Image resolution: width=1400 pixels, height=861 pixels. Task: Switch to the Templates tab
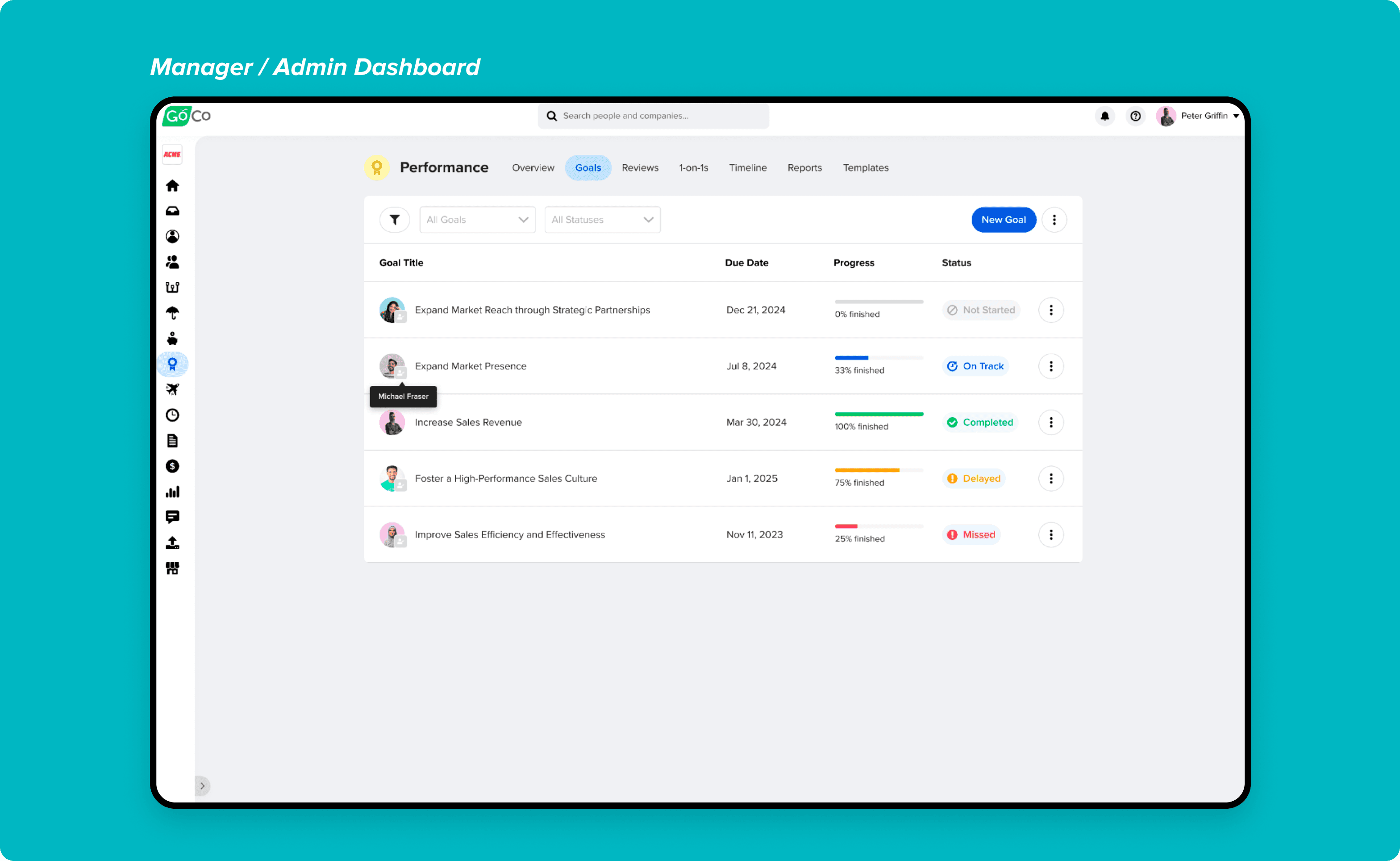click(865, 168)
